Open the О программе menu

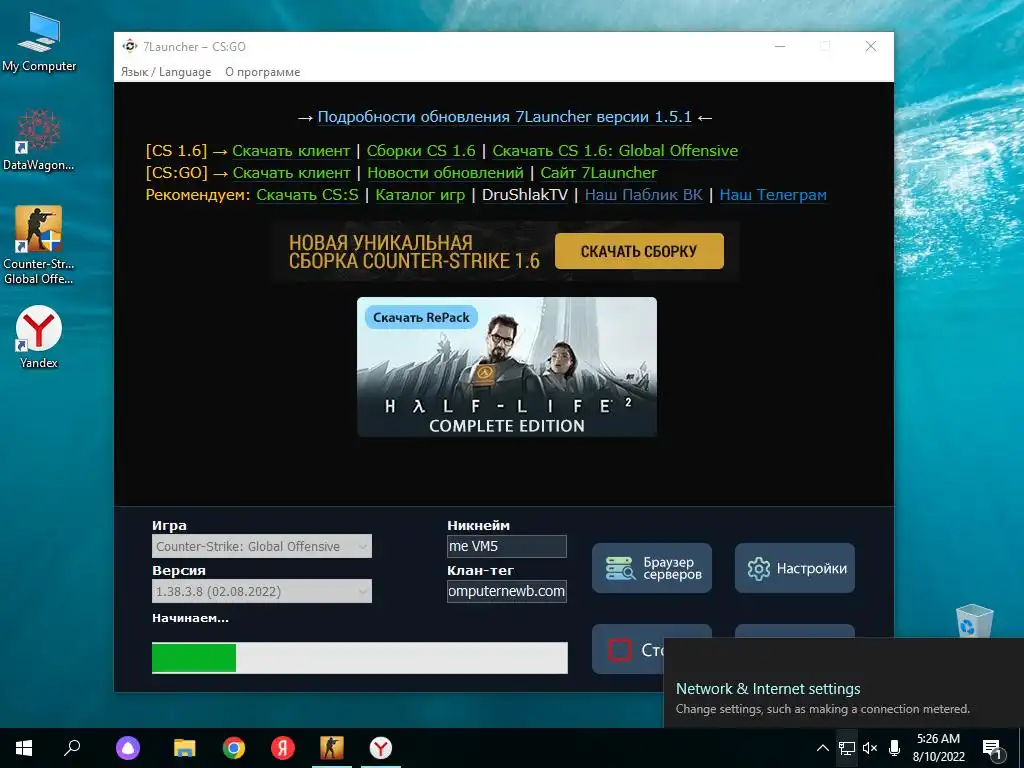263,72
